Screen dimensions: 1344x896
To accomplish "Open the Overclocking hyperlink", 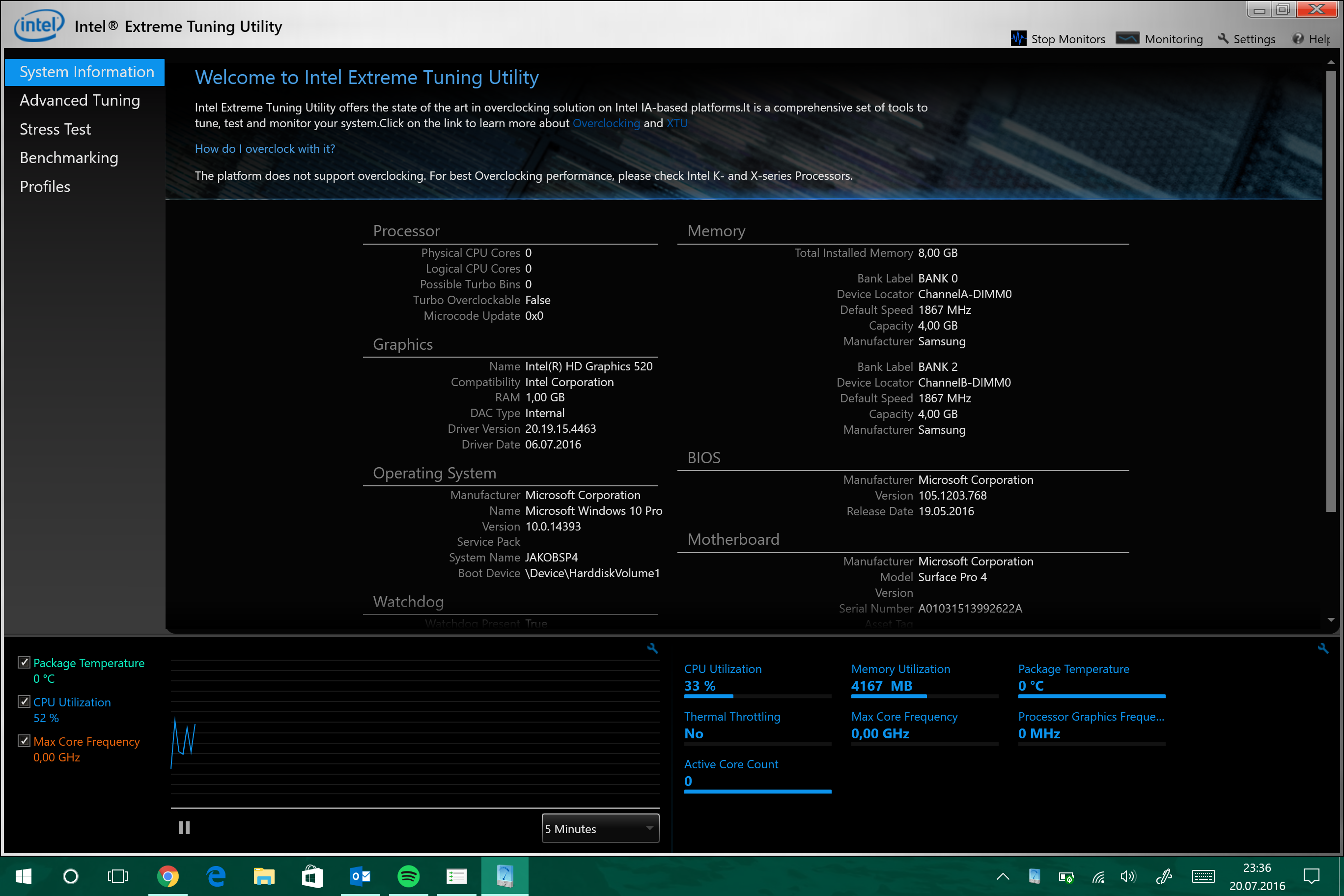I will pos(606,123).
